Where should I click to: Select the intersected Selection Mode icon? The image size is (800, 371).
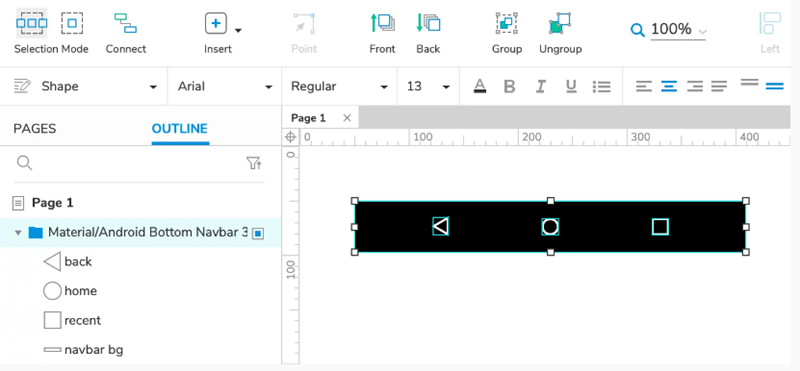(x=32, y=23)
